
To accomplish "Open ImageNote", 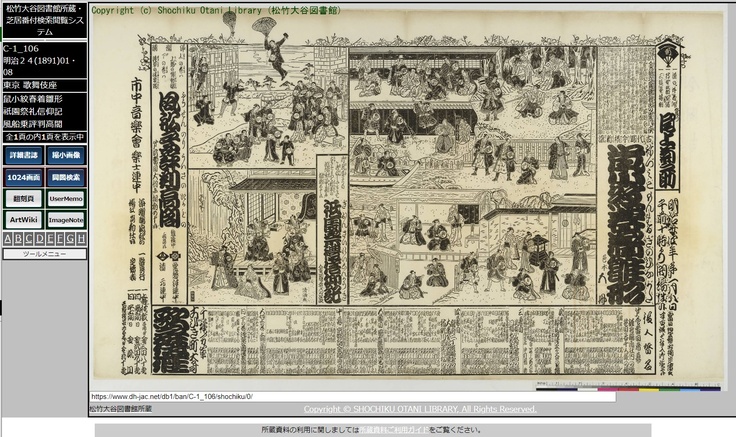I will [66, 219].
